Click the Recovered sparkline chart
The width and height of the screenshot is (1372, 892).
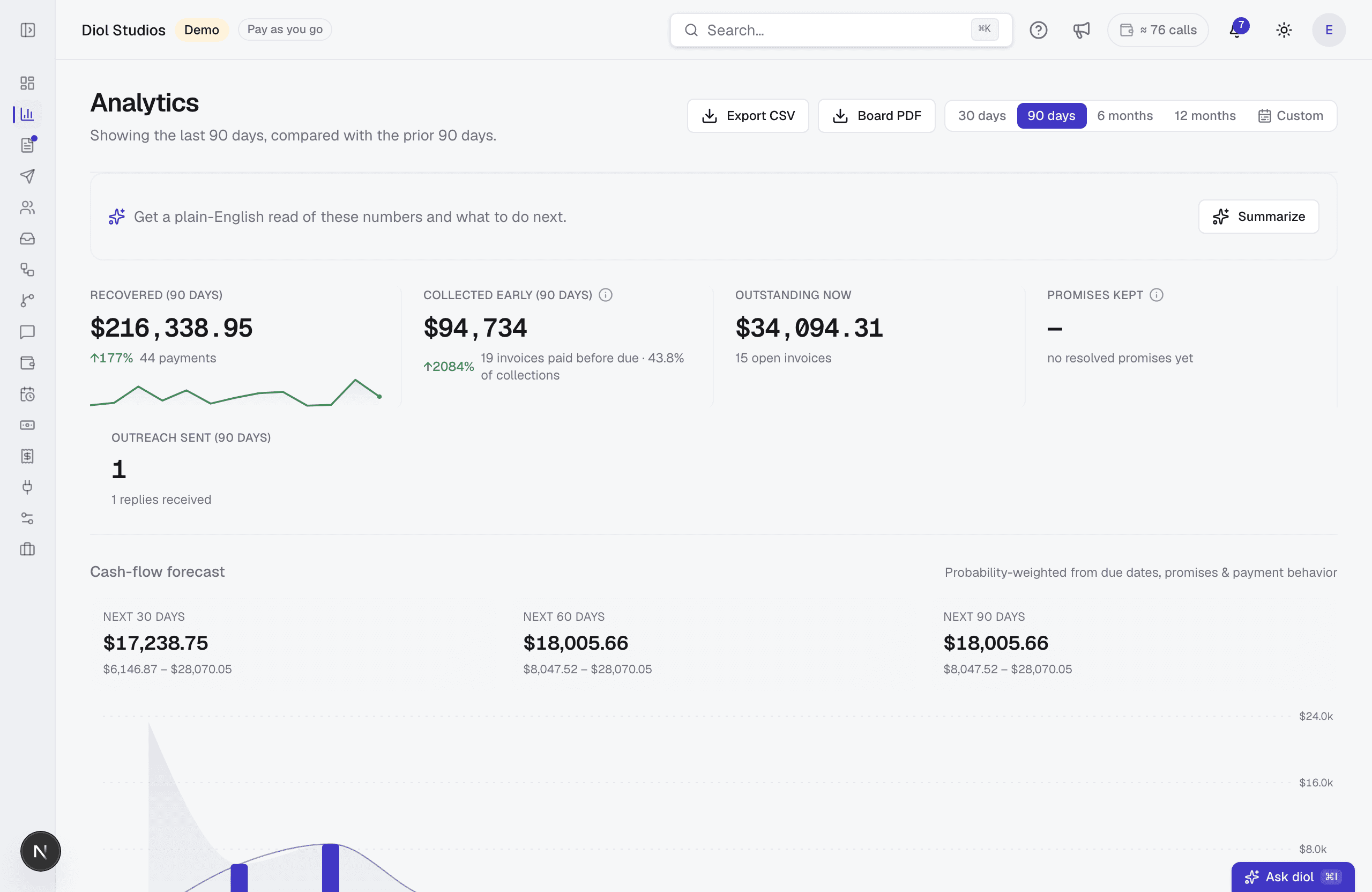[236, 393]
